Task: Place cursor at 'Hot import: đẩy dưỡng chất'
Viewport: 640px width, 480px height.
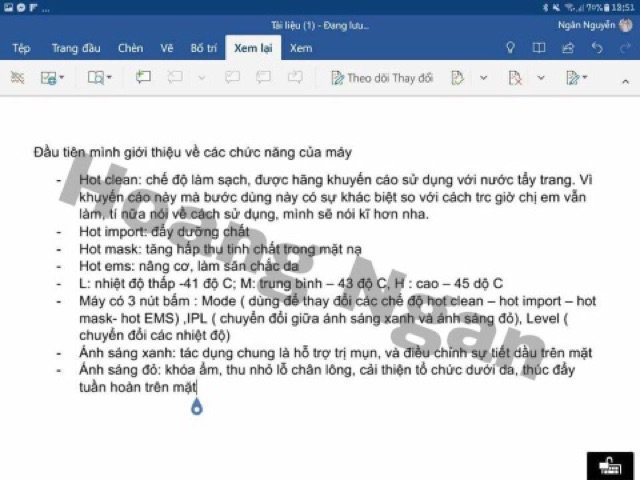Action: (164, 232)
